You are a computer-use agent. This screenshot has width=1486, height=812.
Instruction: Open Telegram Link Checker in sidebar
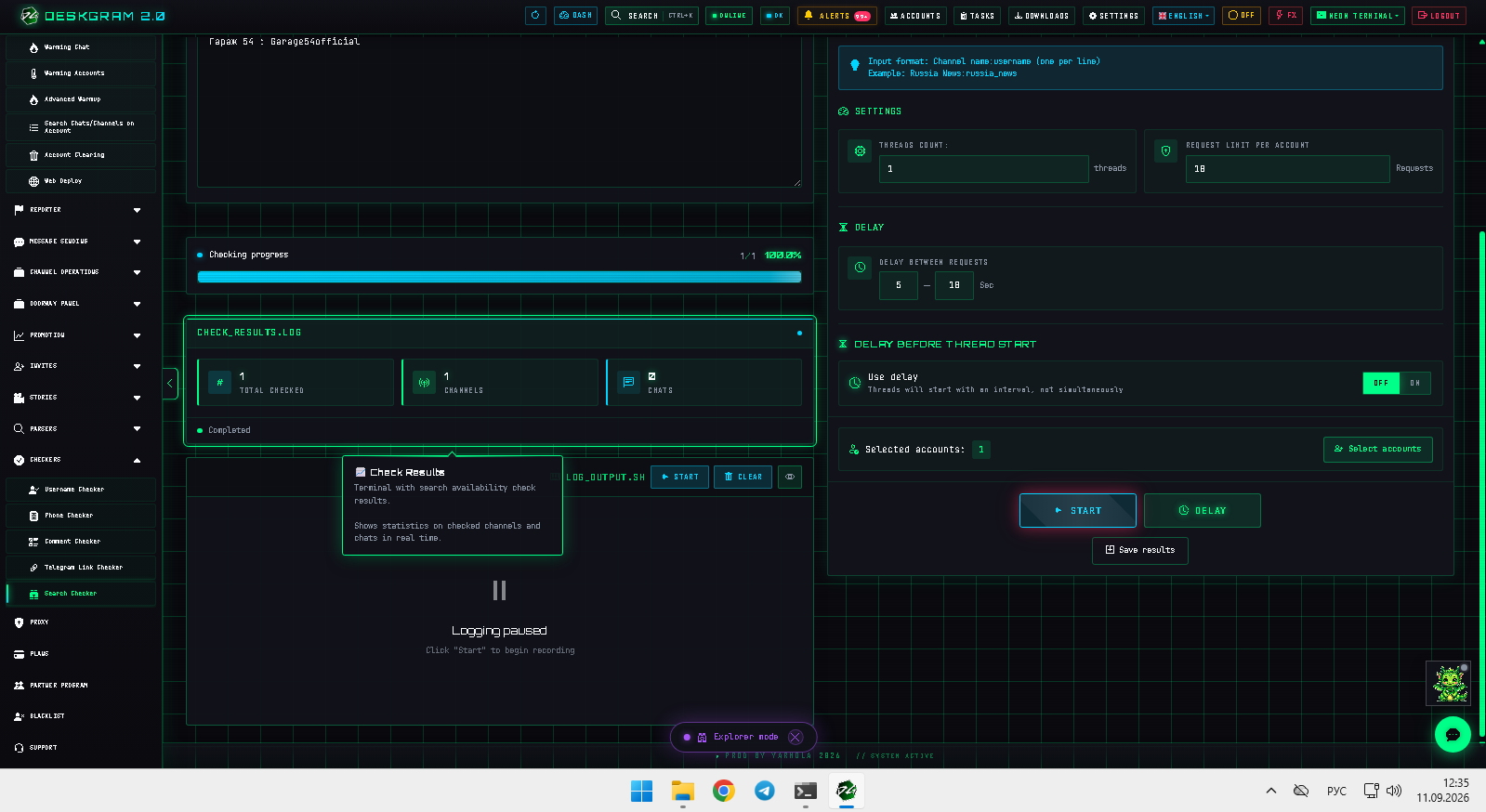click(x=81, y=568)
